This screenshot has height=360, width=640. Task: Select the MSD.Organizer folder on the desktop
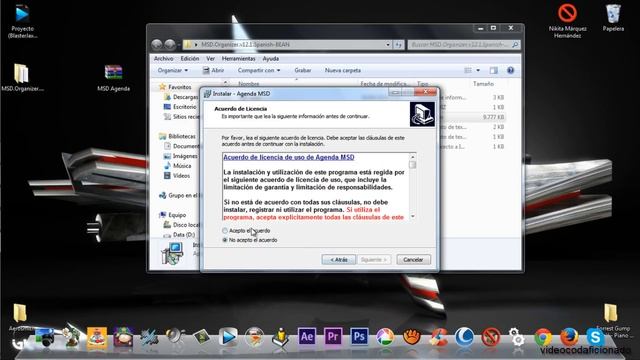pyautogui.click(x=22, y=78)
